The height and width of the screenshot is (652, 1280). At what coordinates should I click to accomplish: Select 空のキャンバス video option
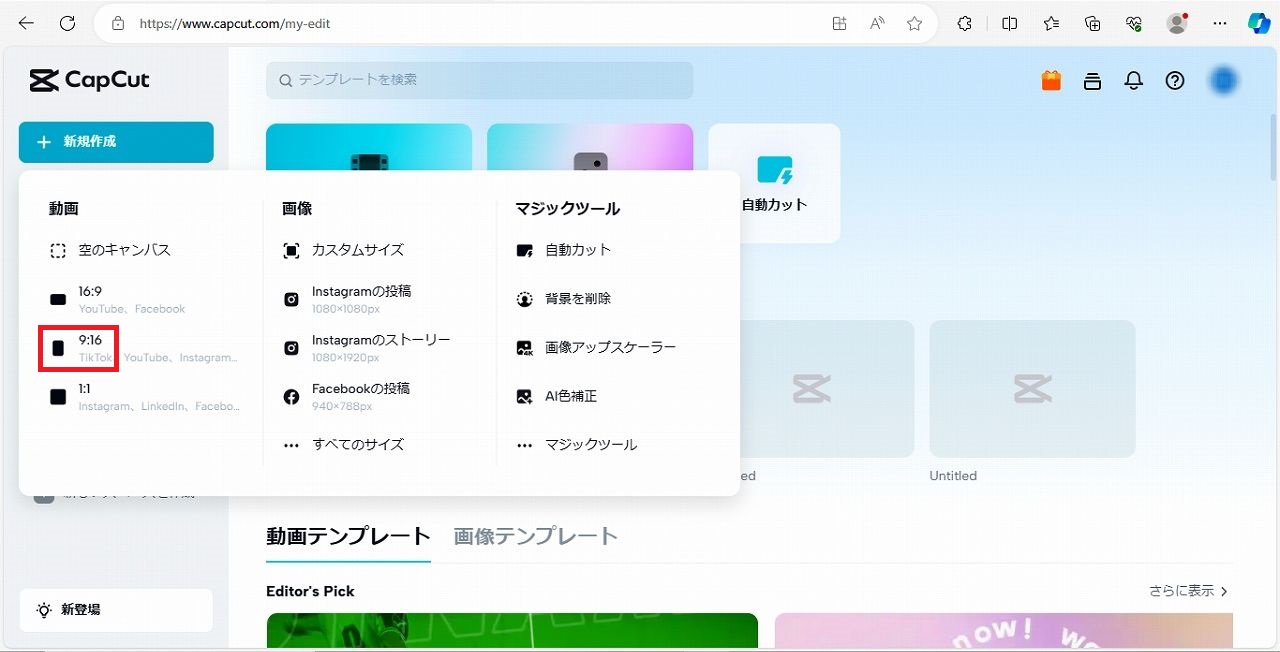[124, 250]
